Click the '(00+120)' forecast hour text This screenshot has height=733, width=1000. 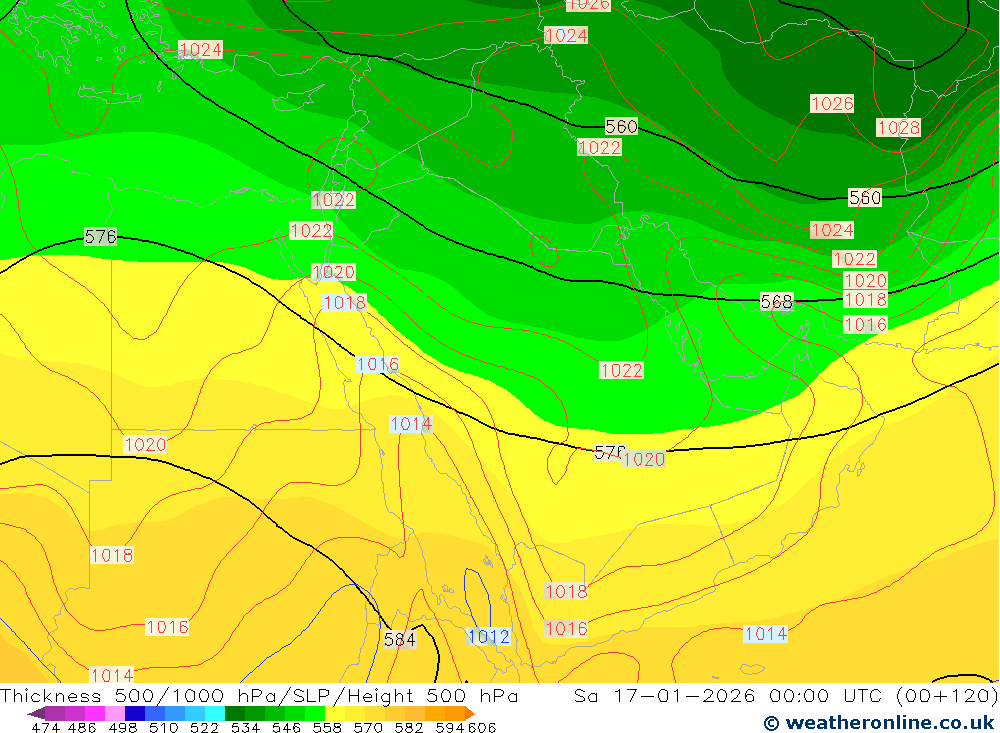pyautogui.click(x=946, y=695)
